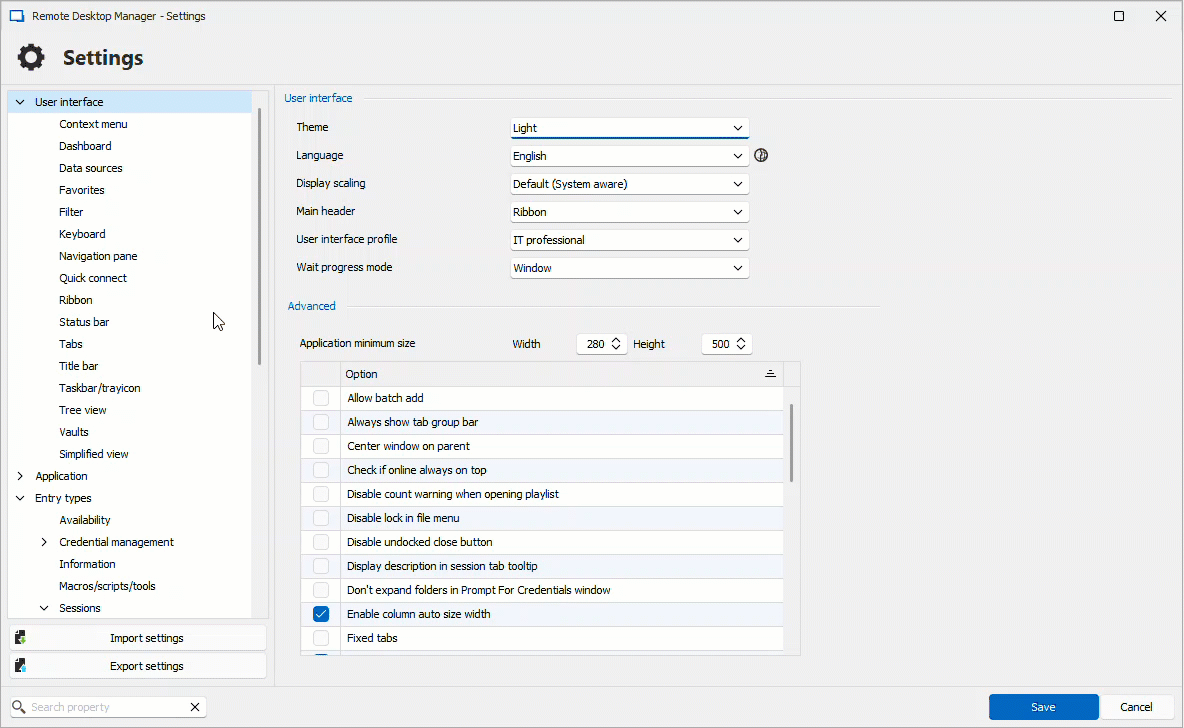The height and width of the screenshot is (728, 1184).
Task: Click the Remote Desktop Manager title bar icon
Action: pyautogui.click(x=16, y=16)
